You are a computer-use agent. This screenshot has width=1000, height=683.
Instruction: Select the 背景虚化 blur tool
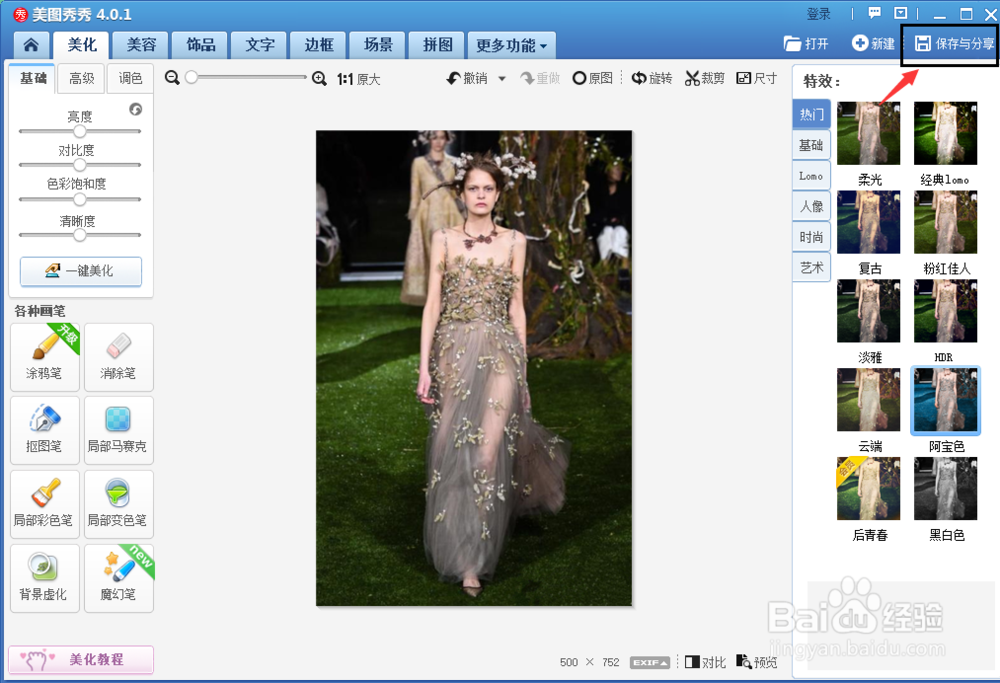(45, 578)
